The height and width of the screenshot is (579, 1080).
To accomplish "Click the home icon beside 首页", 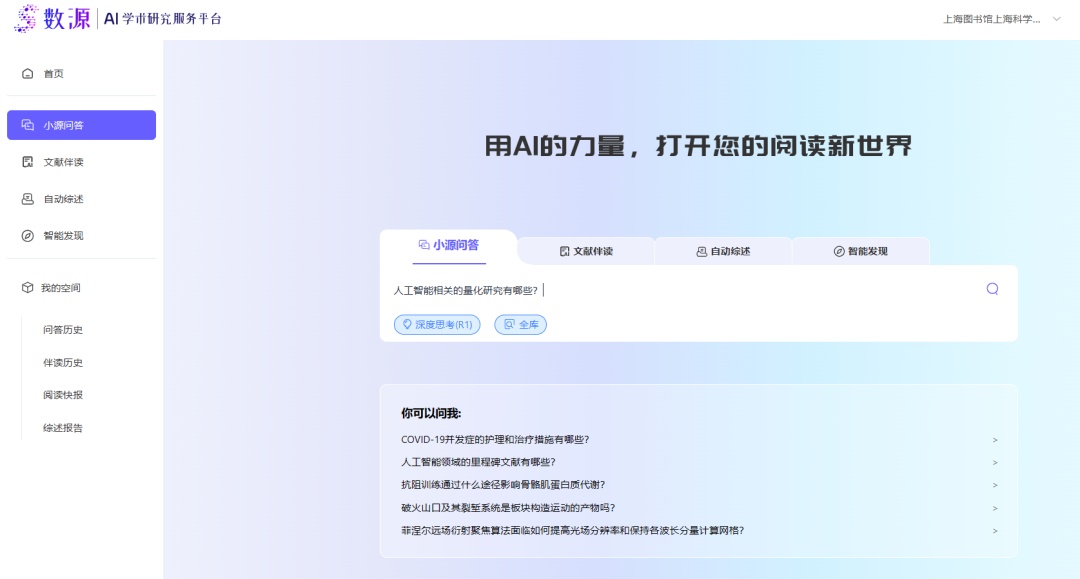I will tap(28, 74).
